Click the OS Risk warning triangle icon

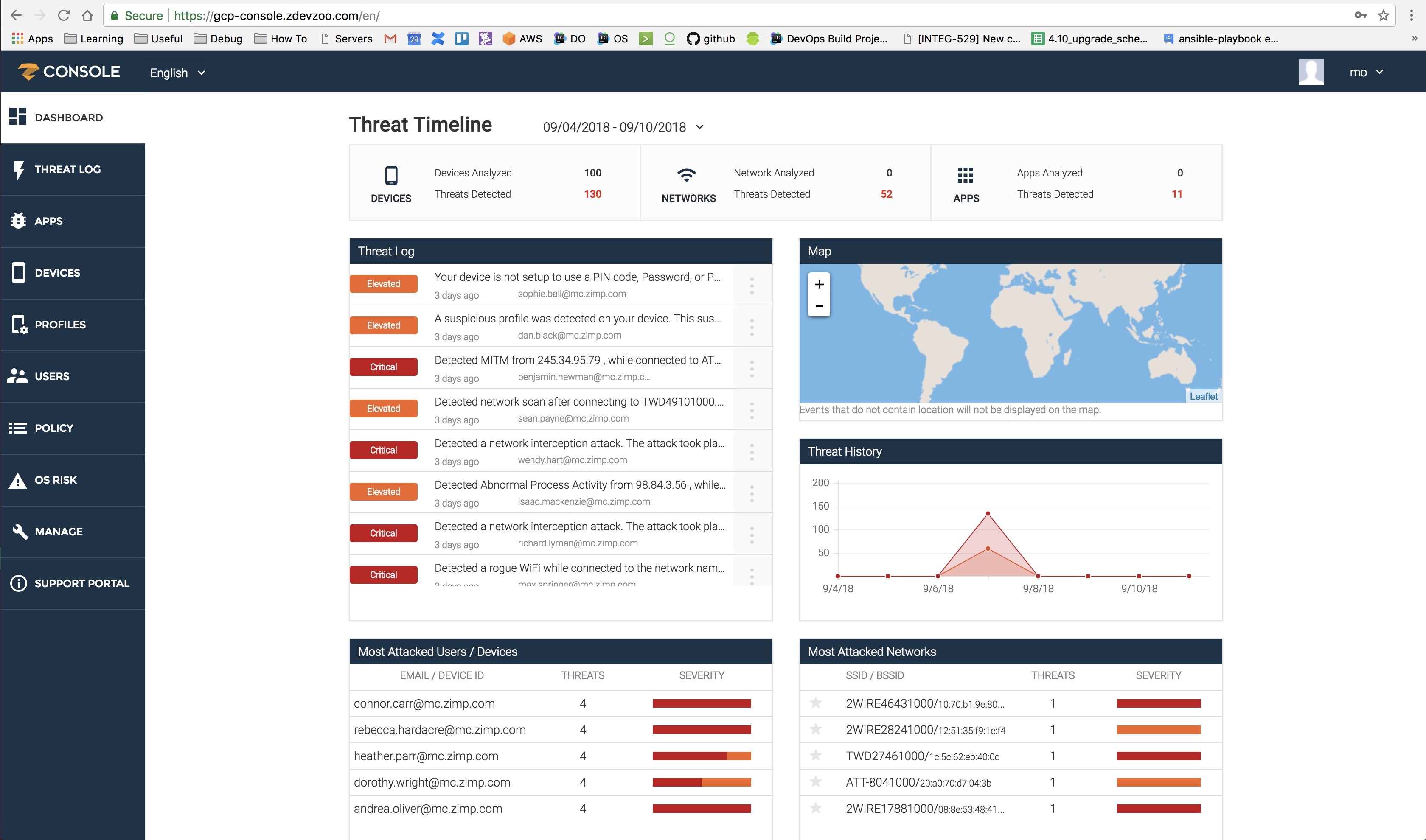[17, 480]
